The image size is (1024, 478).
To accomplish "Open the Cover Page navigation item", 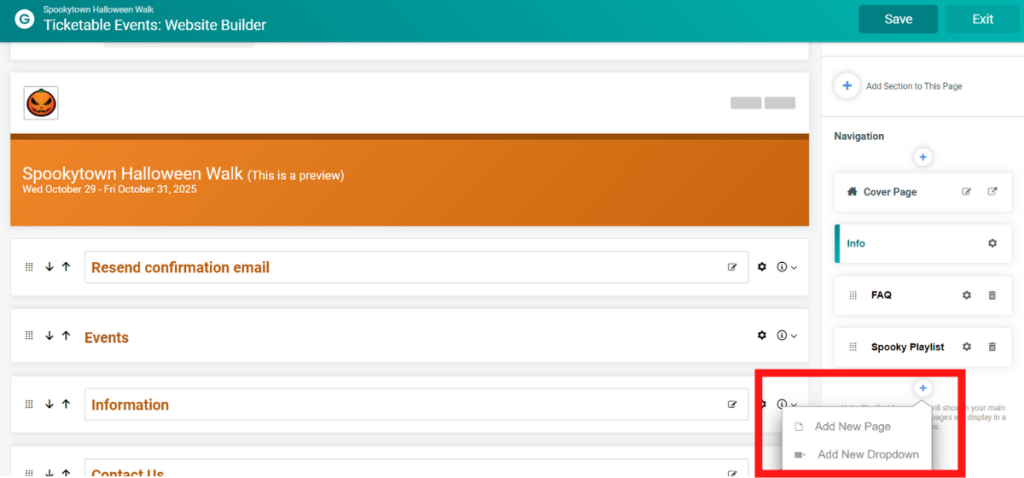I will click(923, 192).
